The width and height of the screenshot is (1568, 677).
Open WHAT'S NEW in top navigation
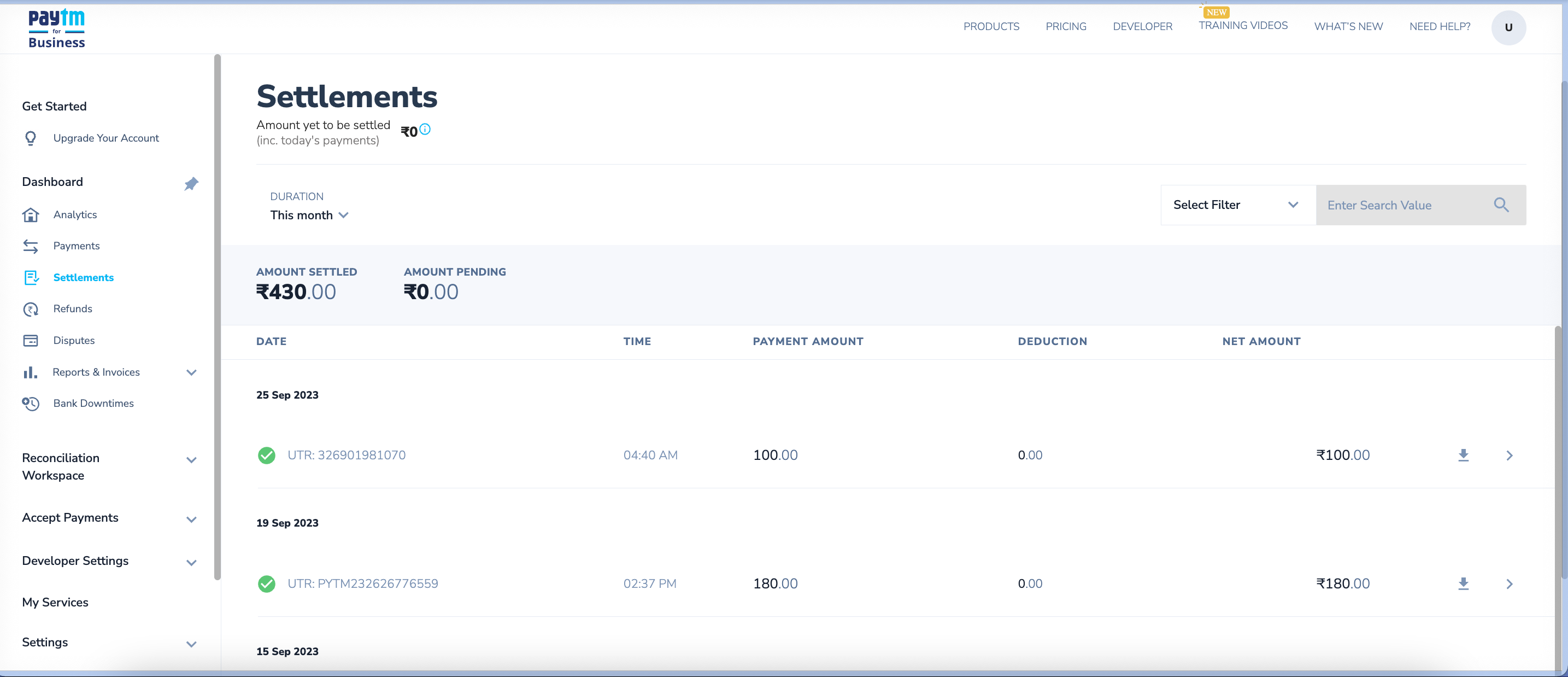click(1348, 27)
